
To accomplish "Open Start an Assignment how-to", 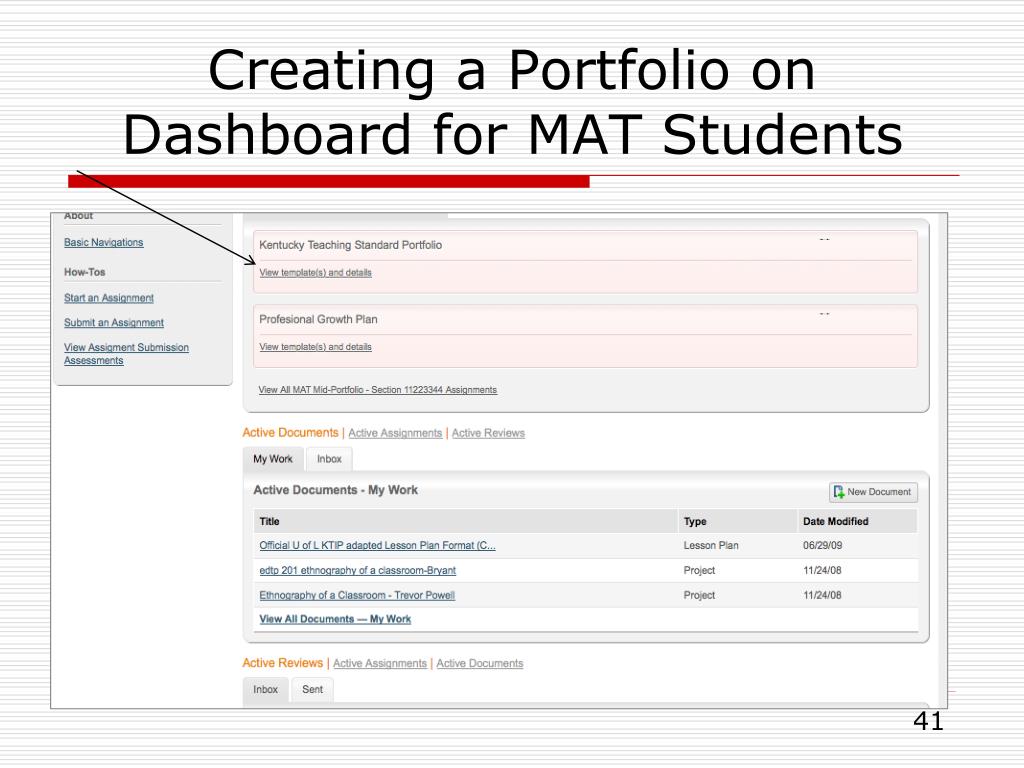I will [108, 298].
